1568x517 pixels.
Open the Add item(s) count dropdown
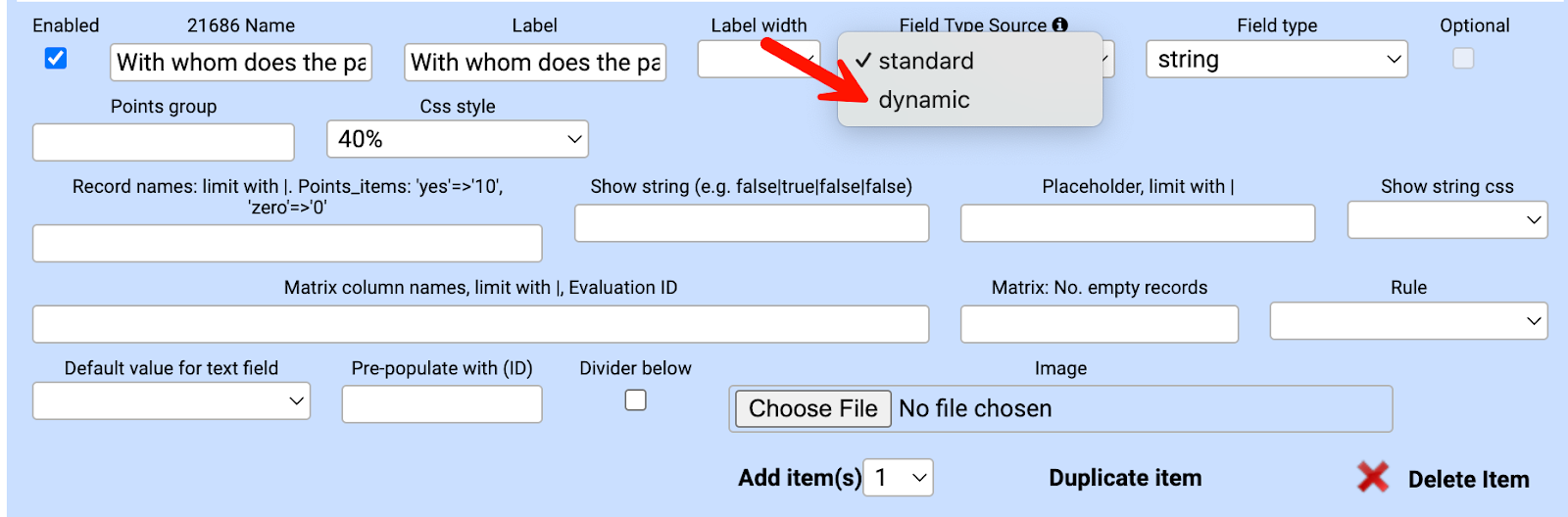pos(898,478)
